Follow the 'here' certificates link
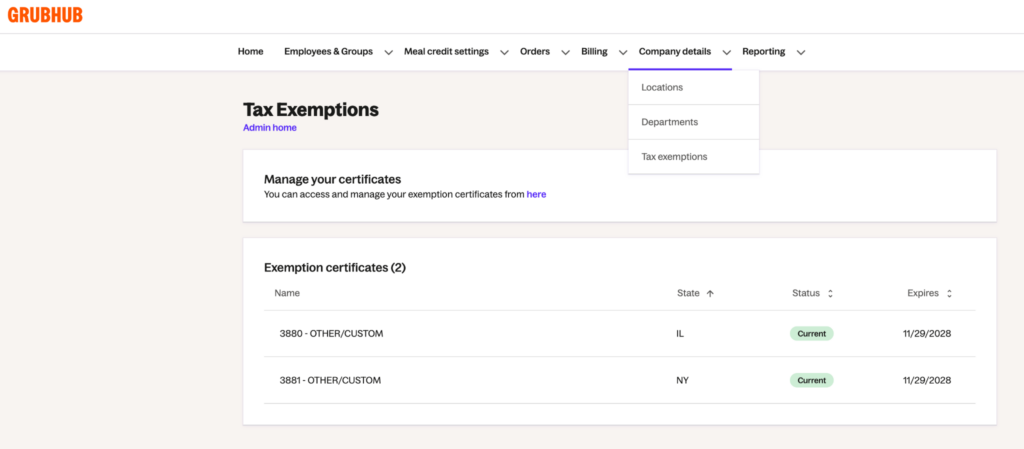 [536, 194]
